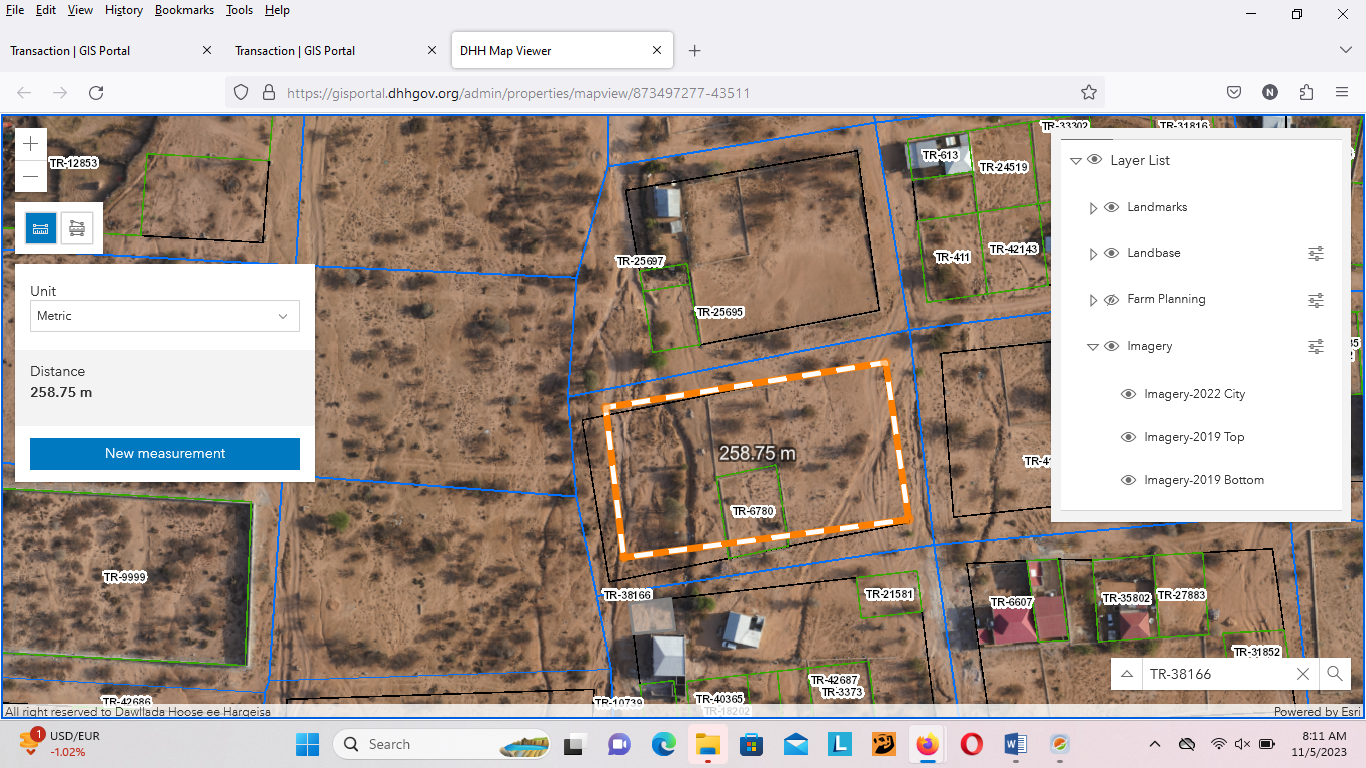Expand the Landbase layer group
The image size is (1366, 768).
click(1093, 254)
